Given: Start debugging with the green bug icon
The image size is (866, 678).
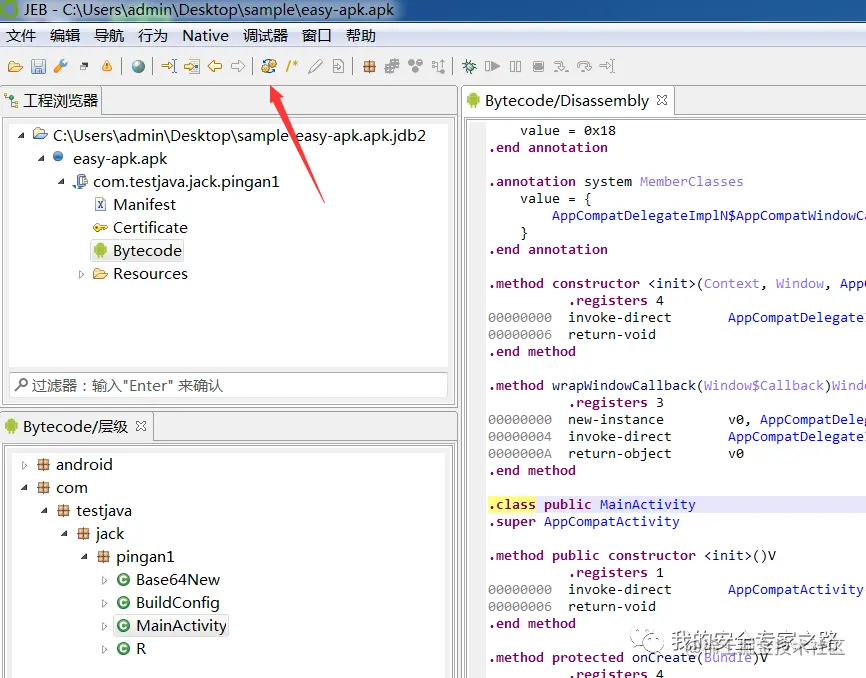Looking at the screenshot, I should [469, 67].
